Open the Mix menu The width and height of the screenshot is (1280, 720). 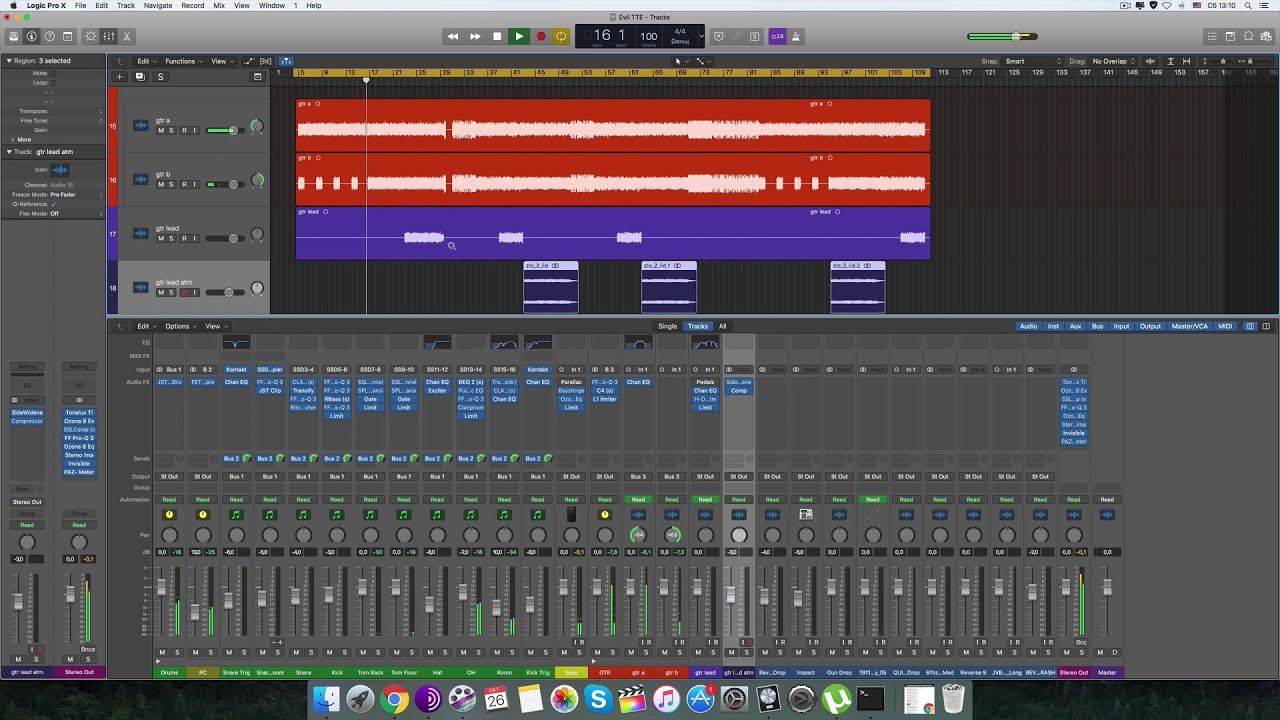point(219,6)
